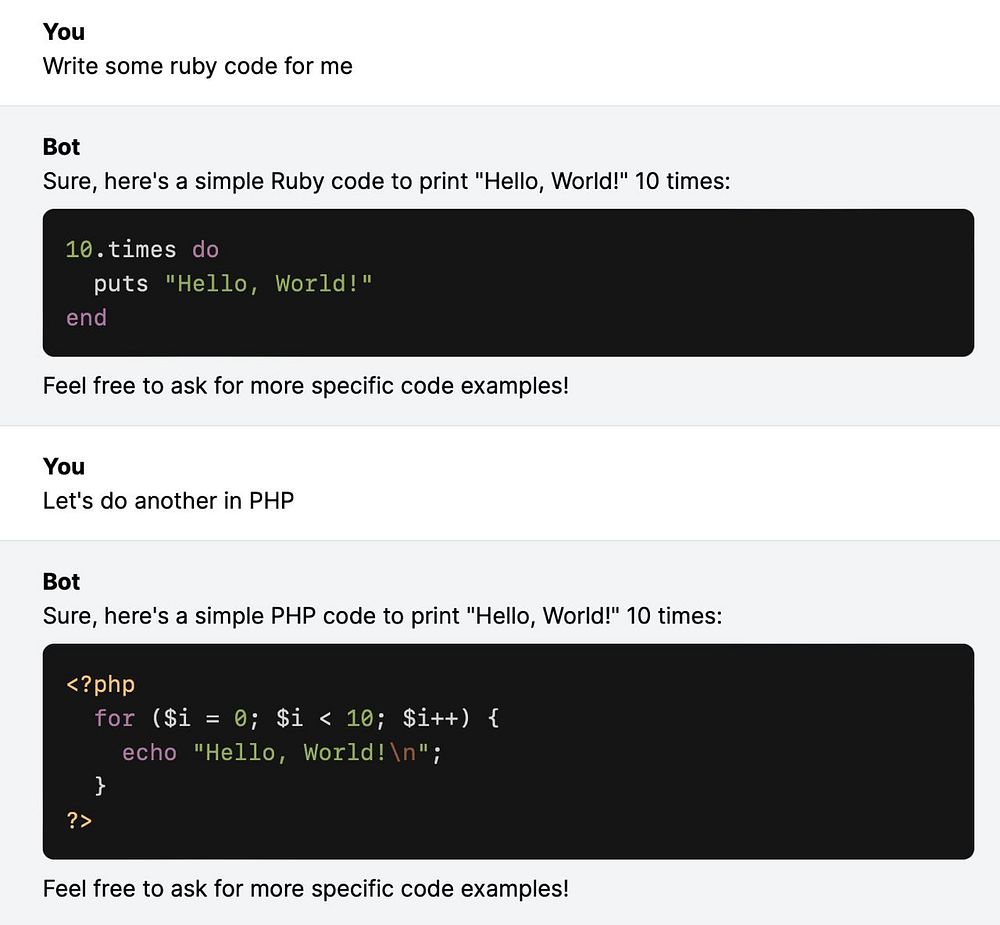
Task: Click '10.times do' in the Ruby code block
Action: [x=142, y=249]
